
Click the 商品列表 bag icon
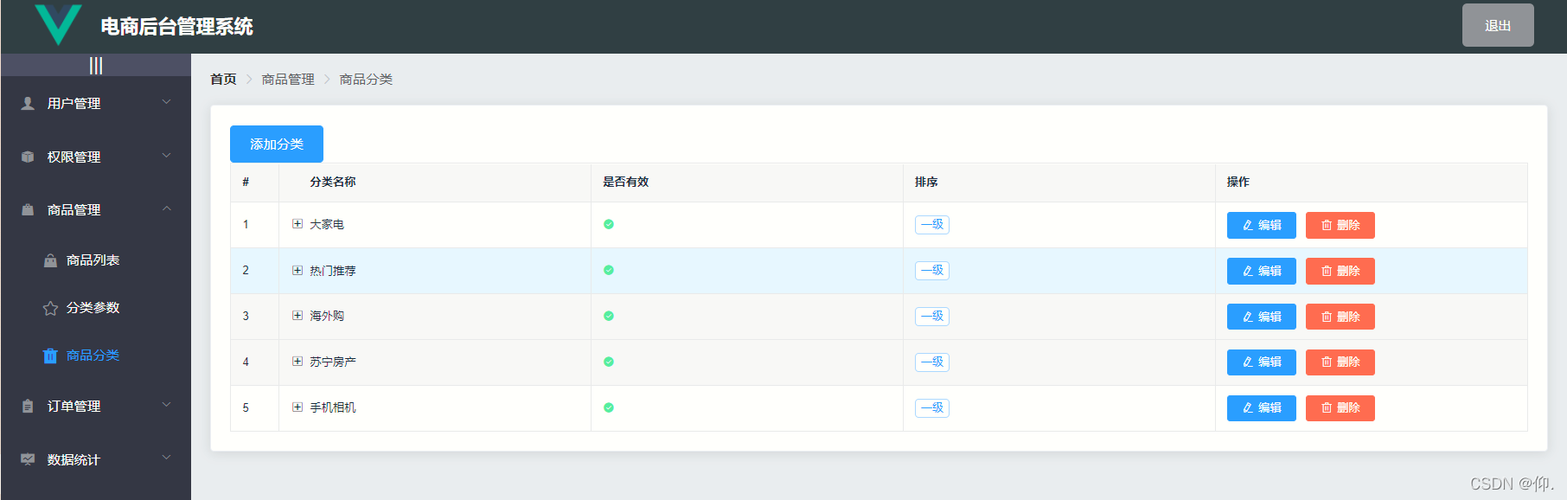(x=50, y=260)
